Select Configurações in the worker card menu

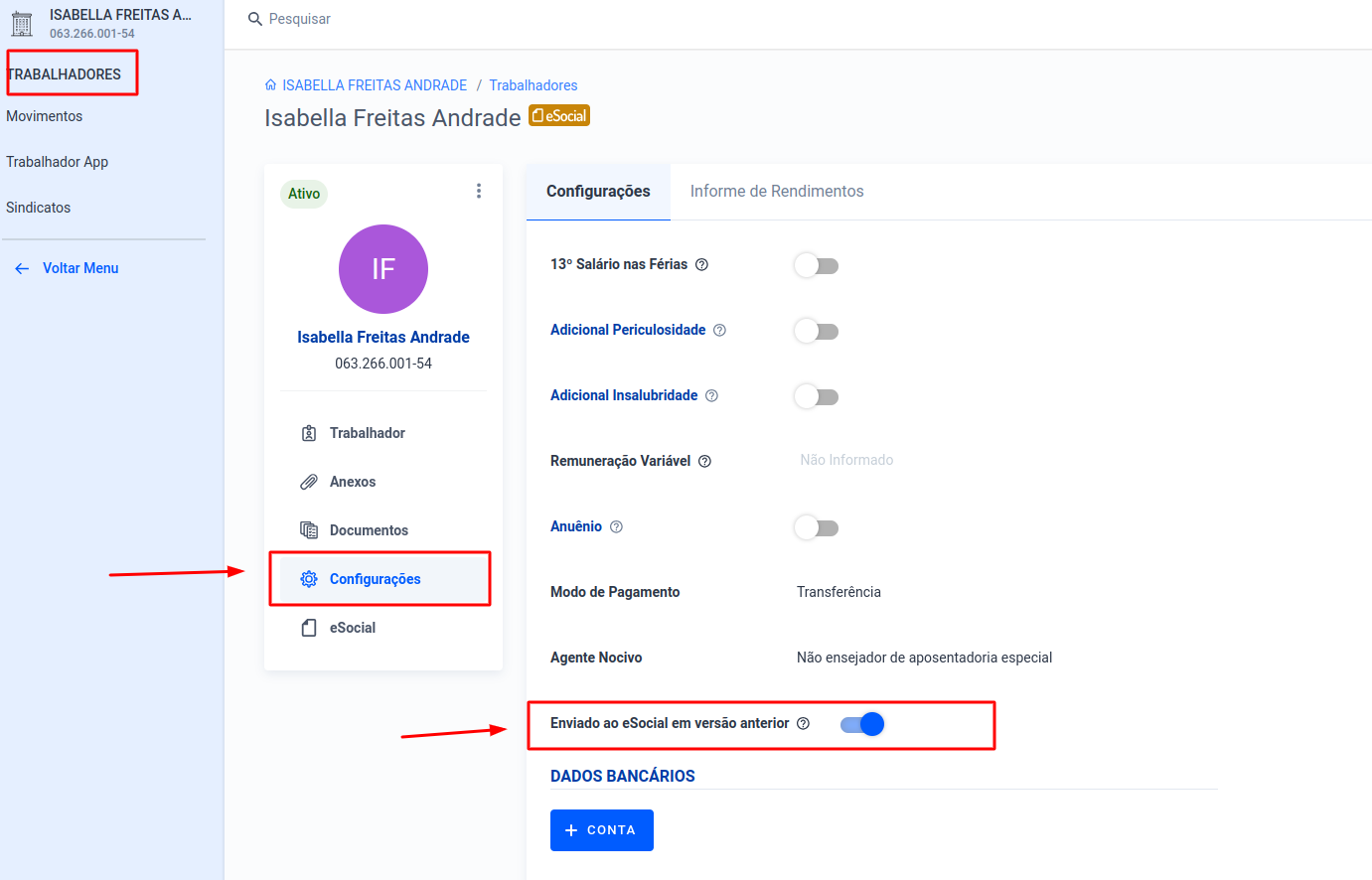point(383,579)
